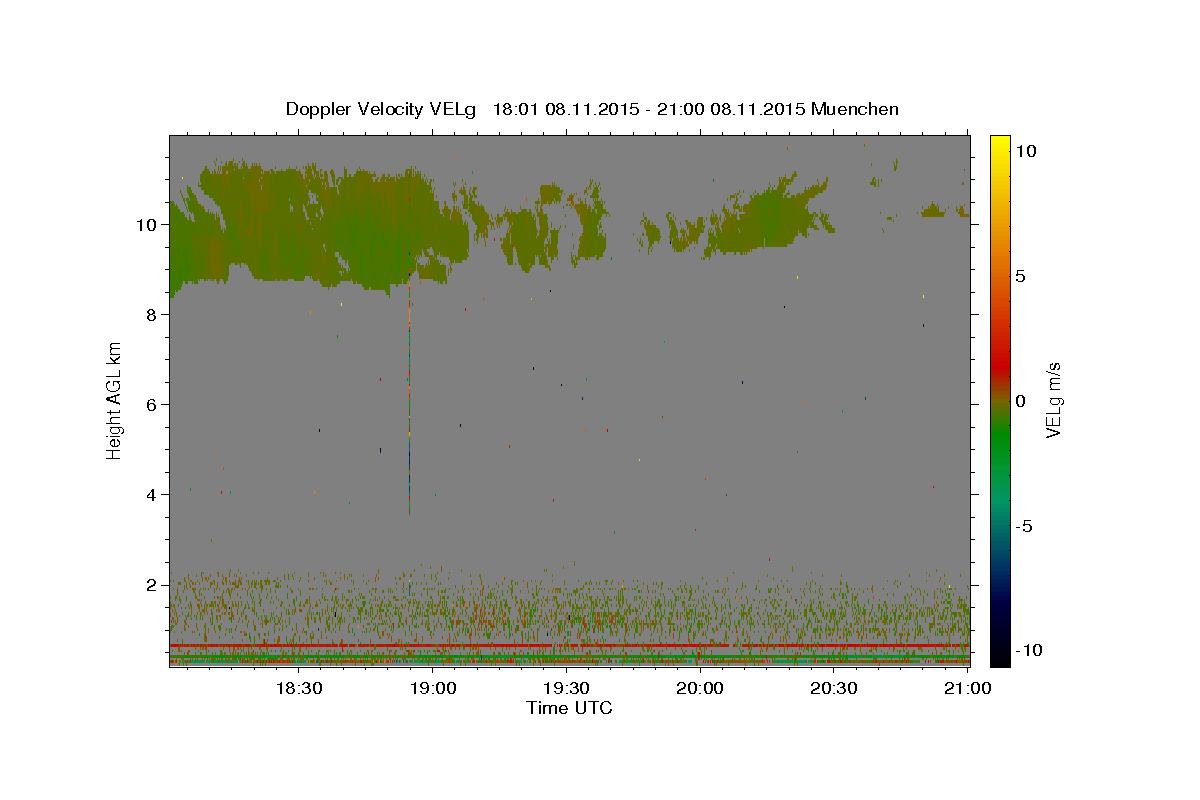
Task: Click the colorbar value label 0
Action: pyautogui.click(x=1021, y=401)
